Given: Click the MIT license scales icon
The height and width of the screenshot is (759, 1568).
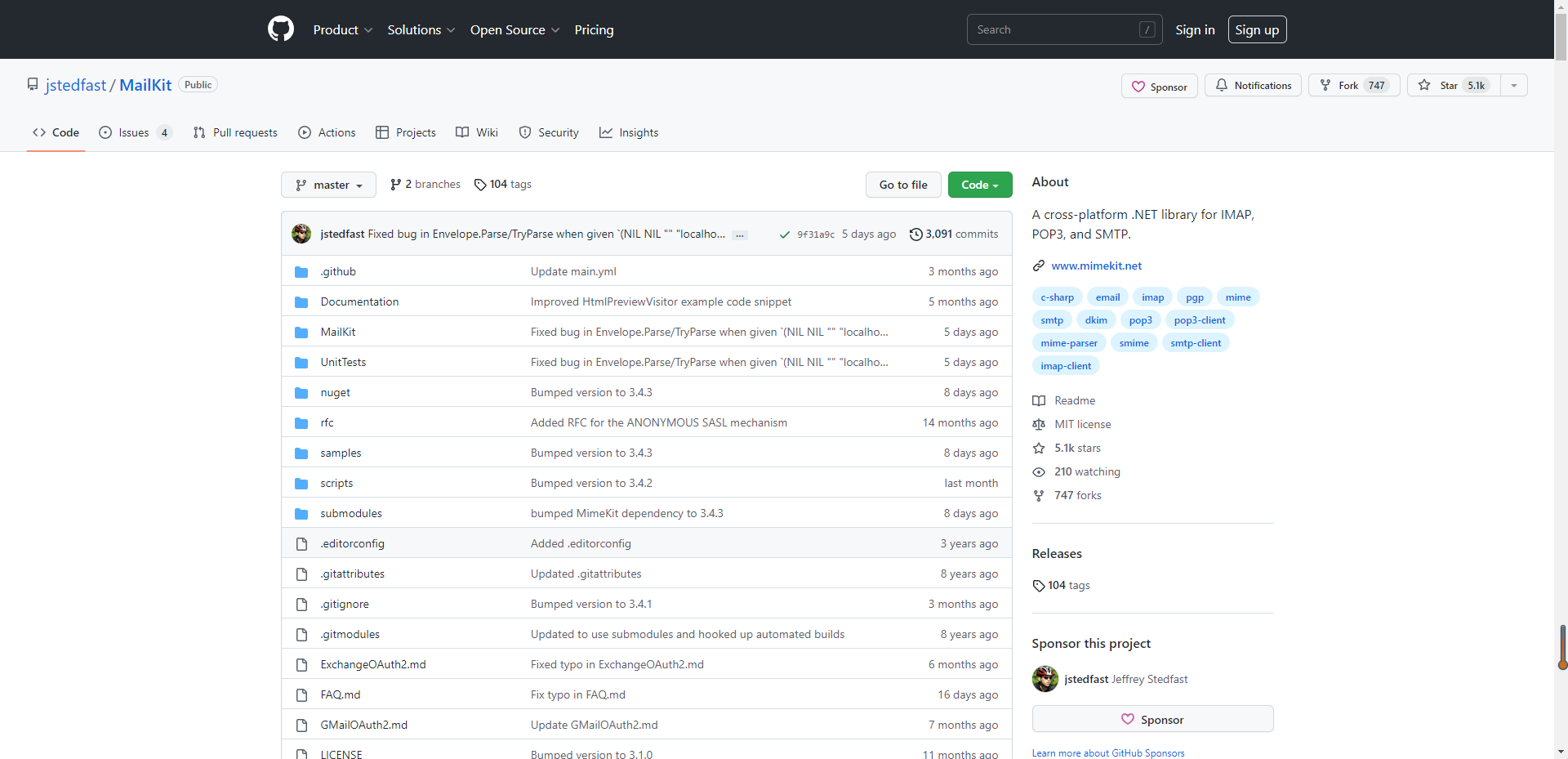Looking at the screenshot, I should point(1039,424).
